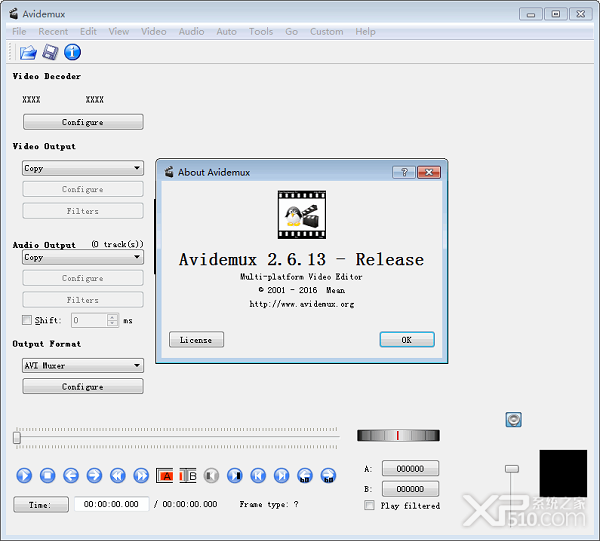
Task: Click the timeline position slider handle
Action: (17, 438)
